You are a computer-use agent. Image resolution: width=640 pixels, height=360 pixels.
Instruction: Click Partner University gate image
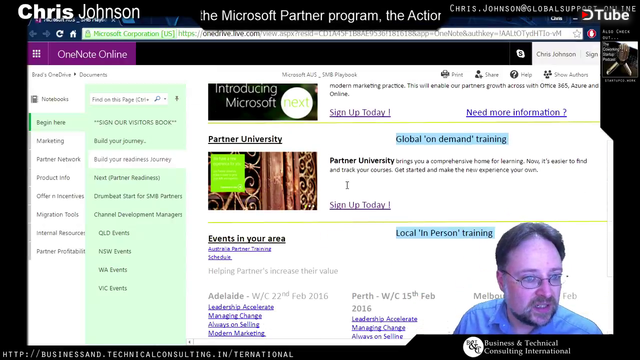(x=262, y=181)
